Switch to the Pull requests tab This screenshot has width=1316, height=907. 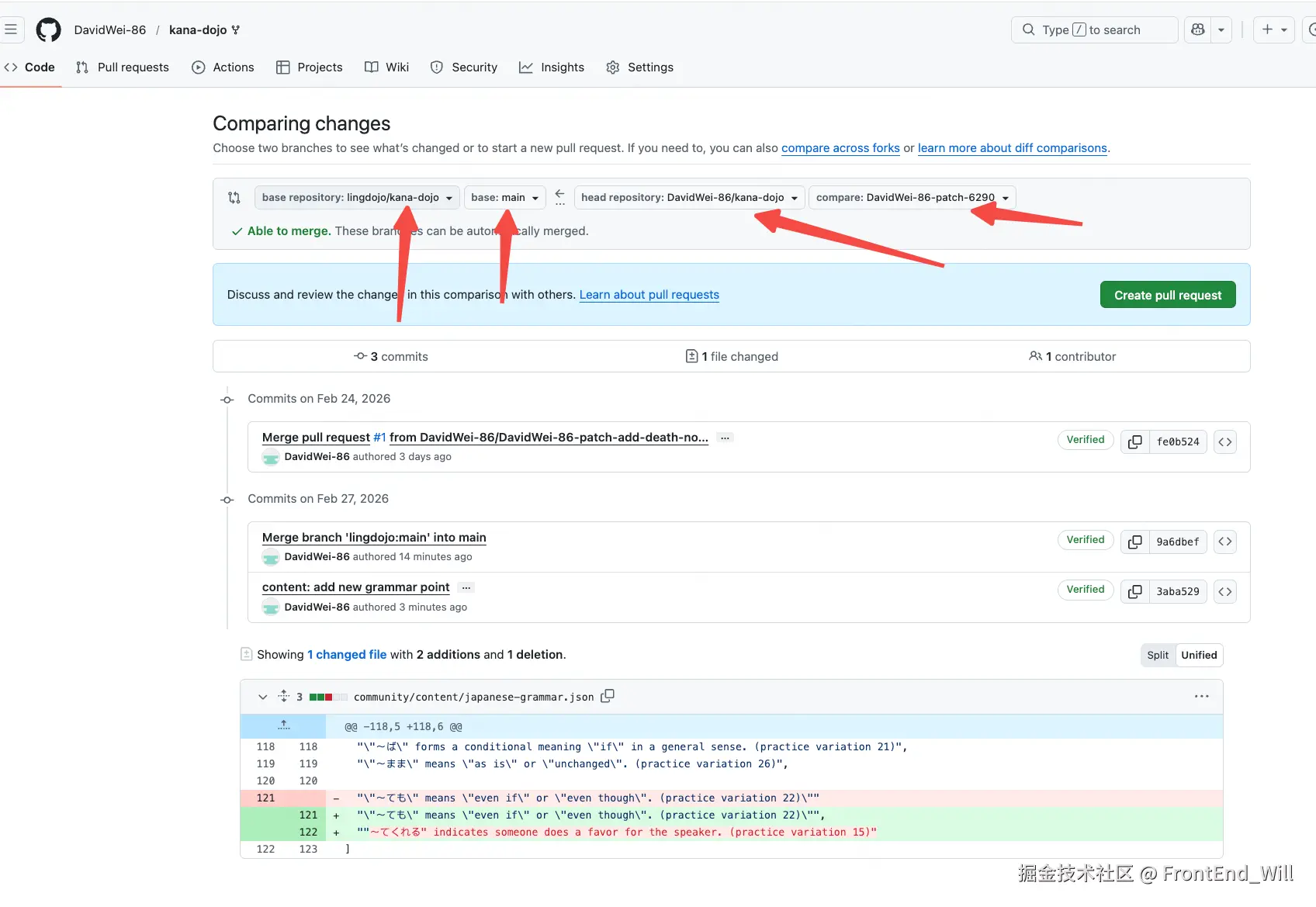(123, 68)
